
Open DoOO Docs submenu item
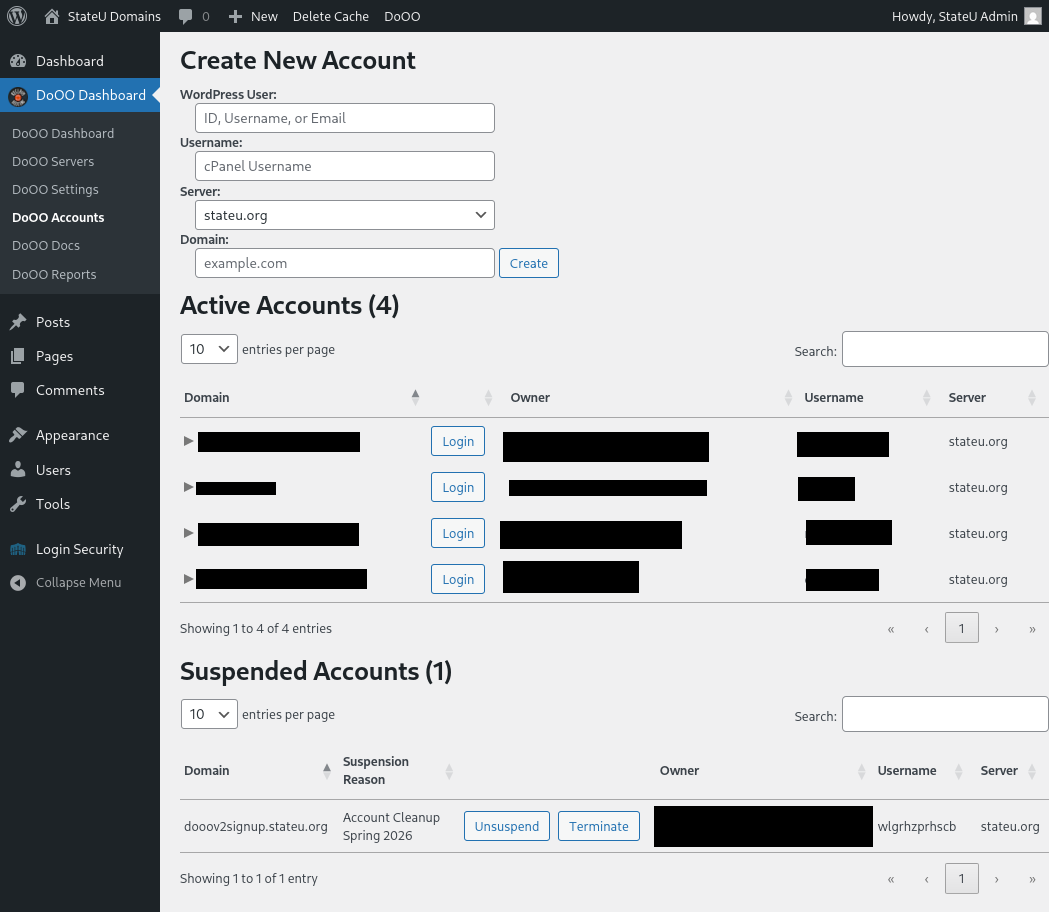pos(45,246)
